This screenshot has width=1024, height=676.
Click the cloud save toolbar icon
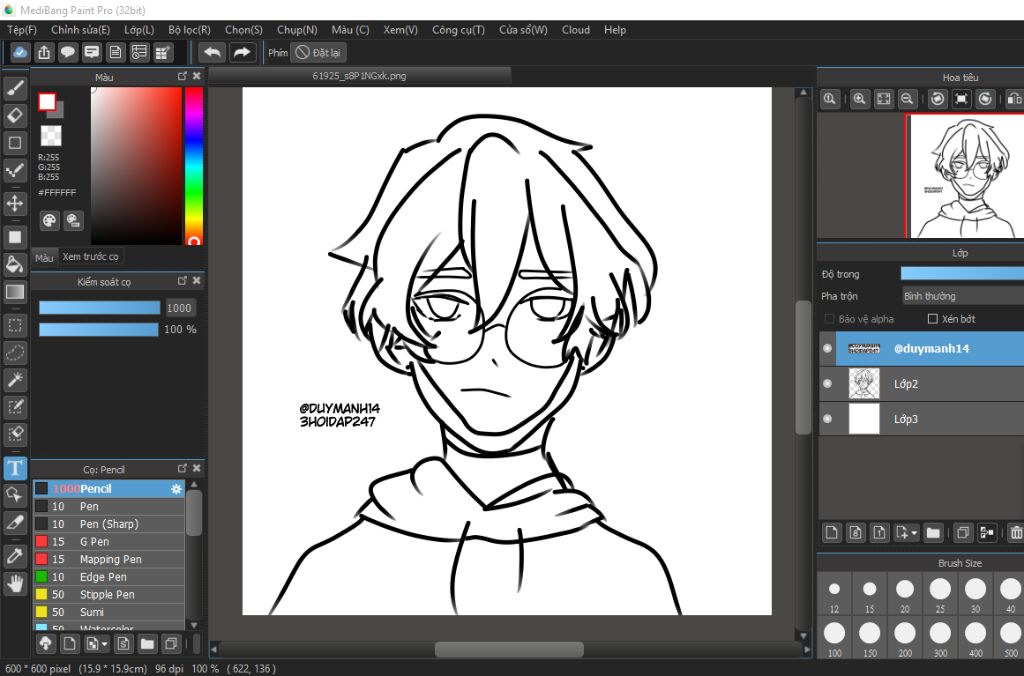click(20, 52)
